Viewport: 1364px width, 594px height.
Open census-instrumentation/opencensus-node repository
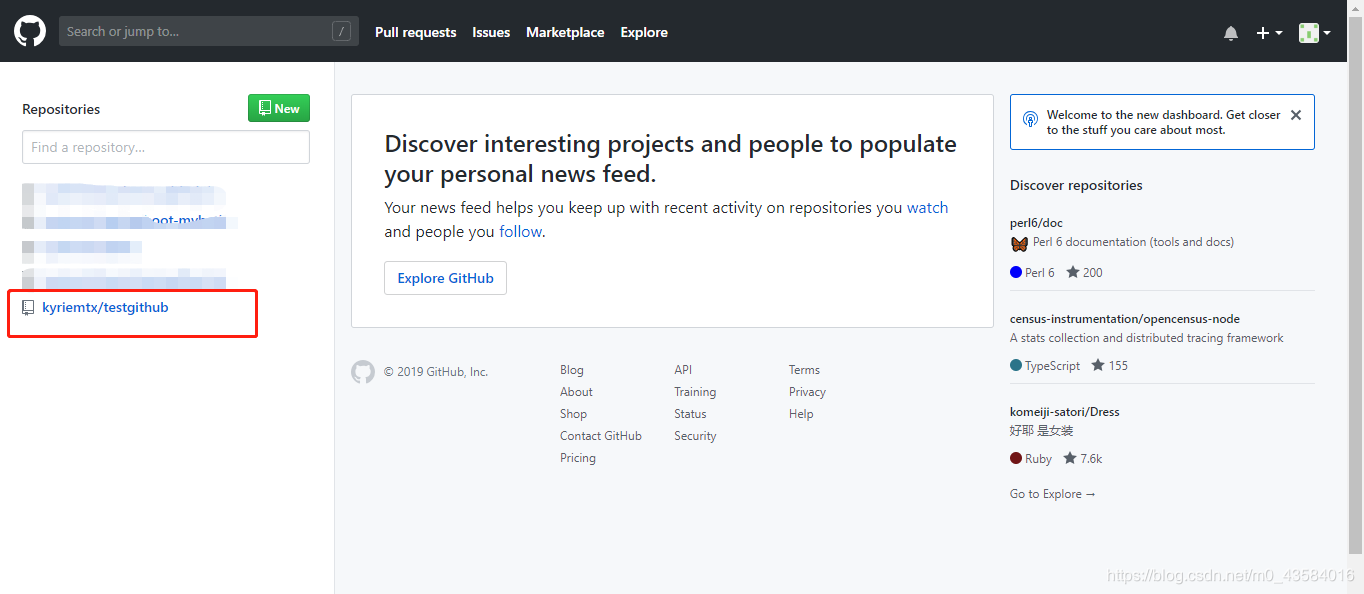point(1125,319)
